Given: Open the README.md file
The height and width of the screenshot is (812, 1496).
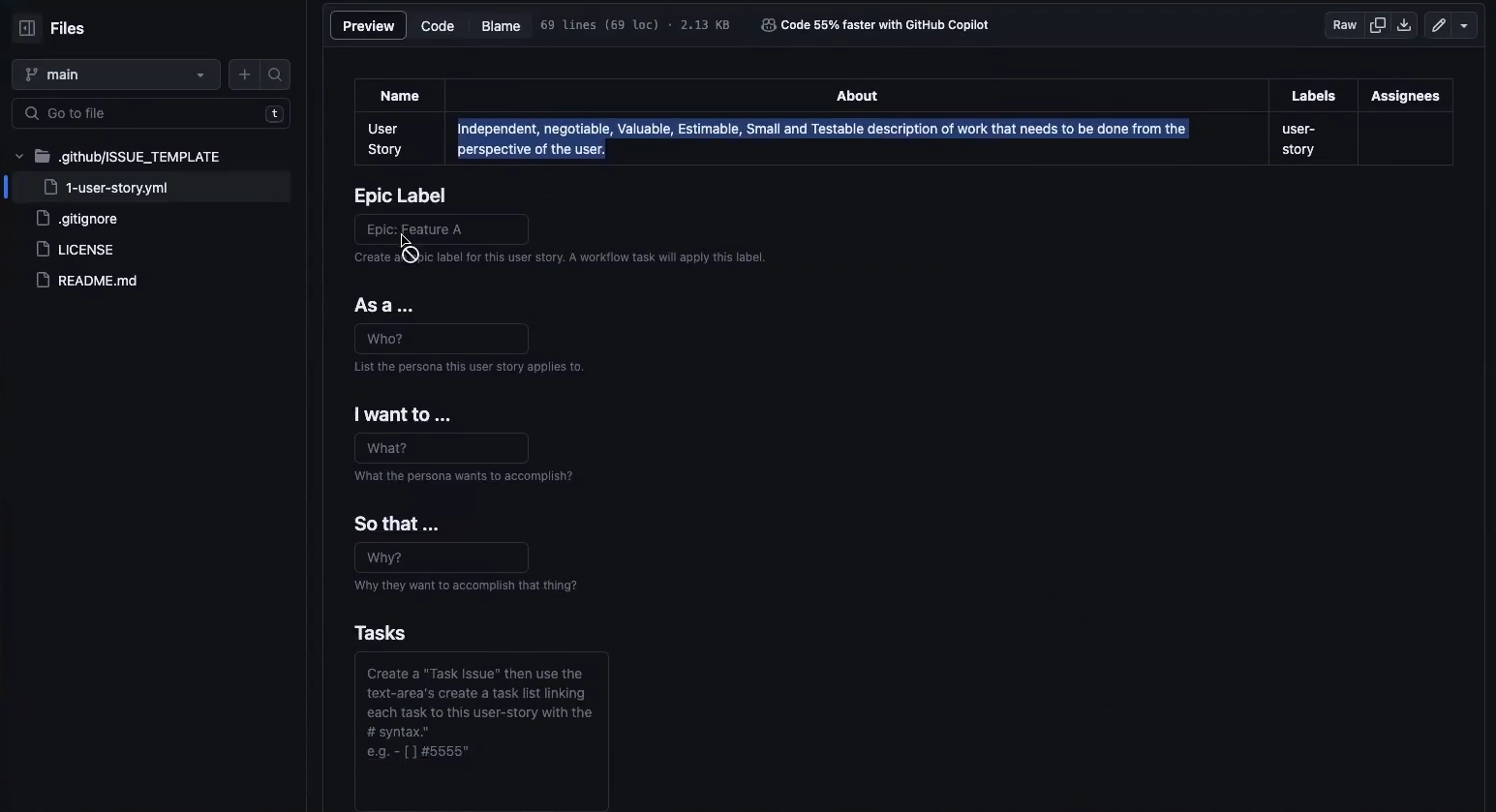Looking at the screenshot, I should (97, 281).
